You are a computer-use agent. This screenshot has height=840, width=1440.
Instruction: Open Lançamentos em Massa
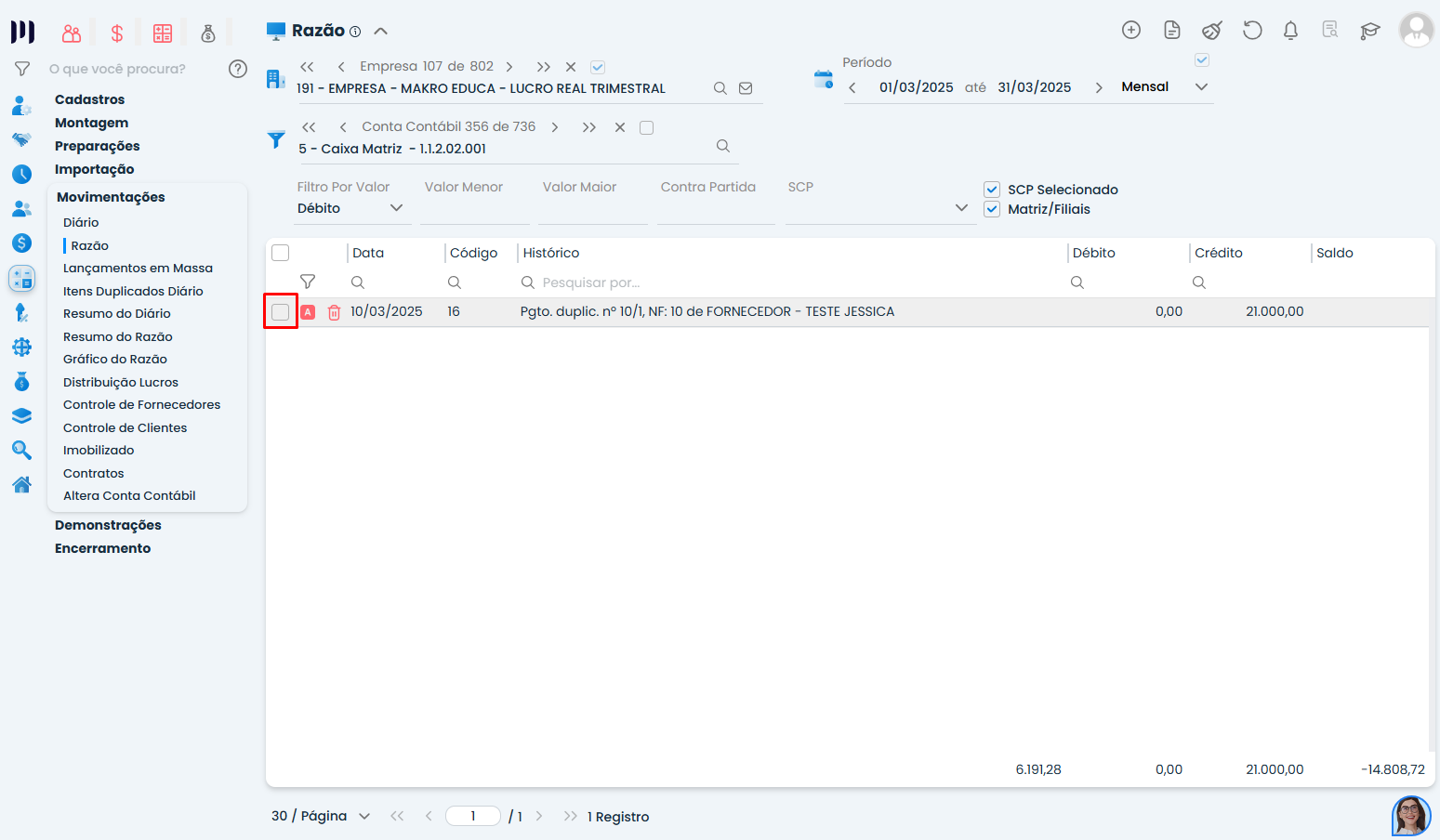(x=138, y=268)
